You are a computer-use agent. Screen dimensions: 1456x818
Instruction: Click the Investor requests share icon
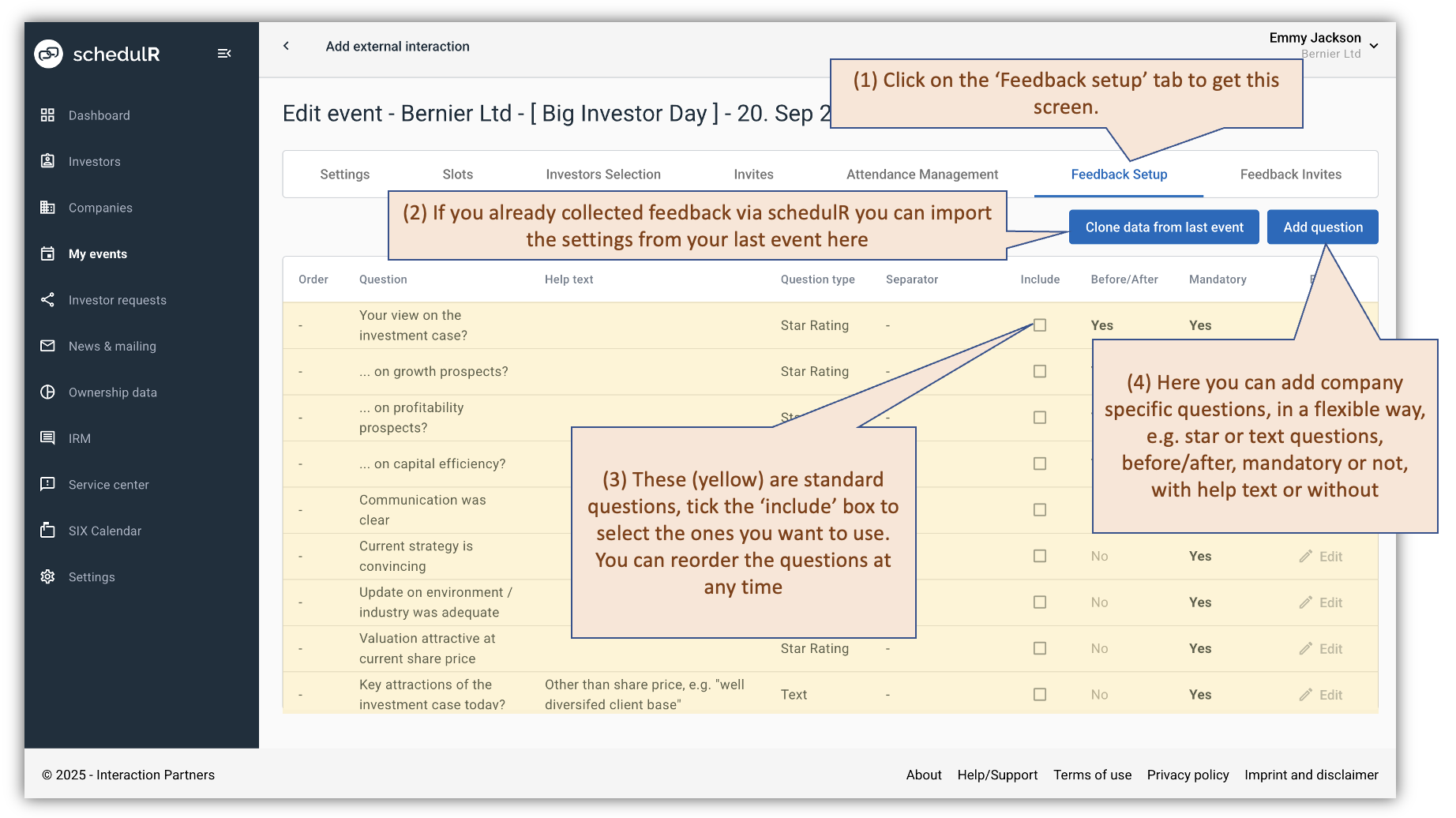(47, 300)
